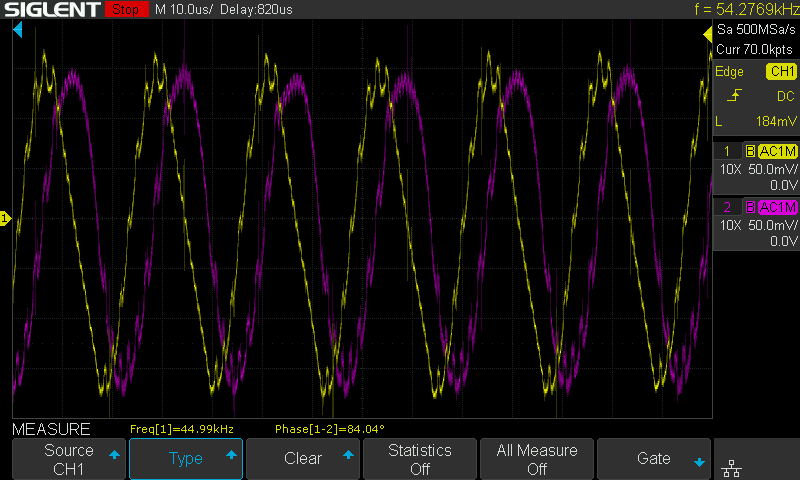Click the CH1 trigger source badge

[780, 72]
